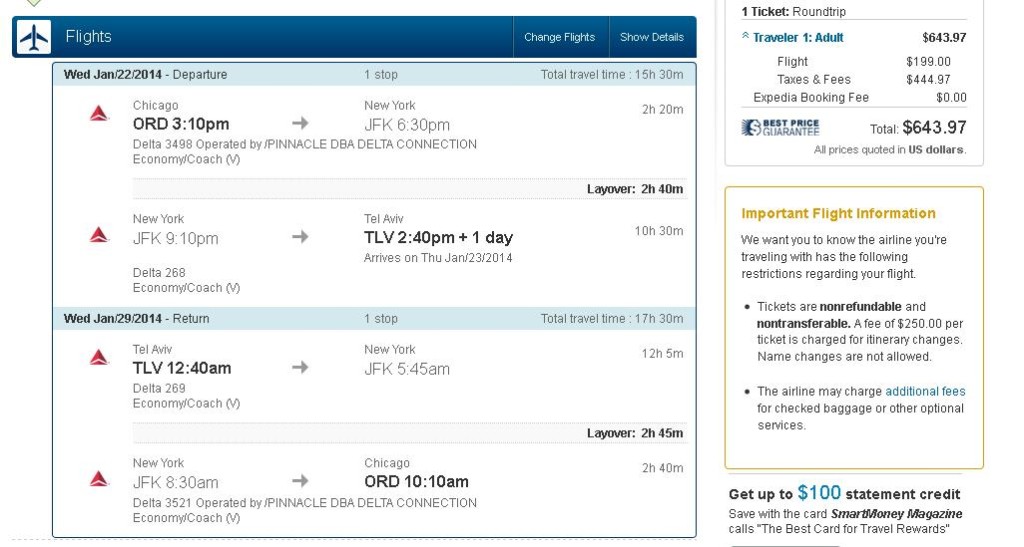Click arrow between JFK 8:30am and ORD 10:10am

300,481
